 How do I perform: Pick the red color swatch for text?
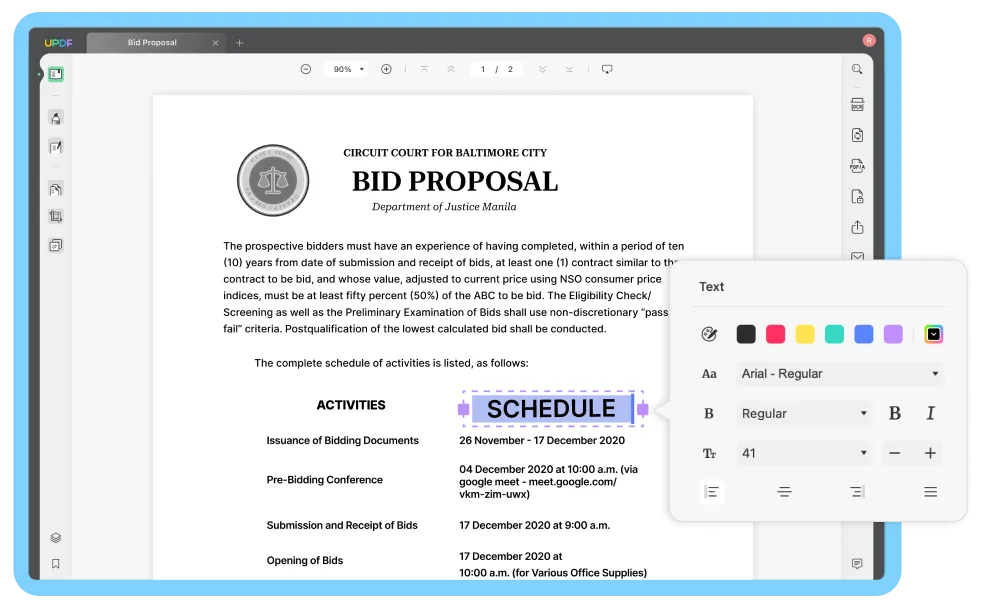(x=775, y=333)
